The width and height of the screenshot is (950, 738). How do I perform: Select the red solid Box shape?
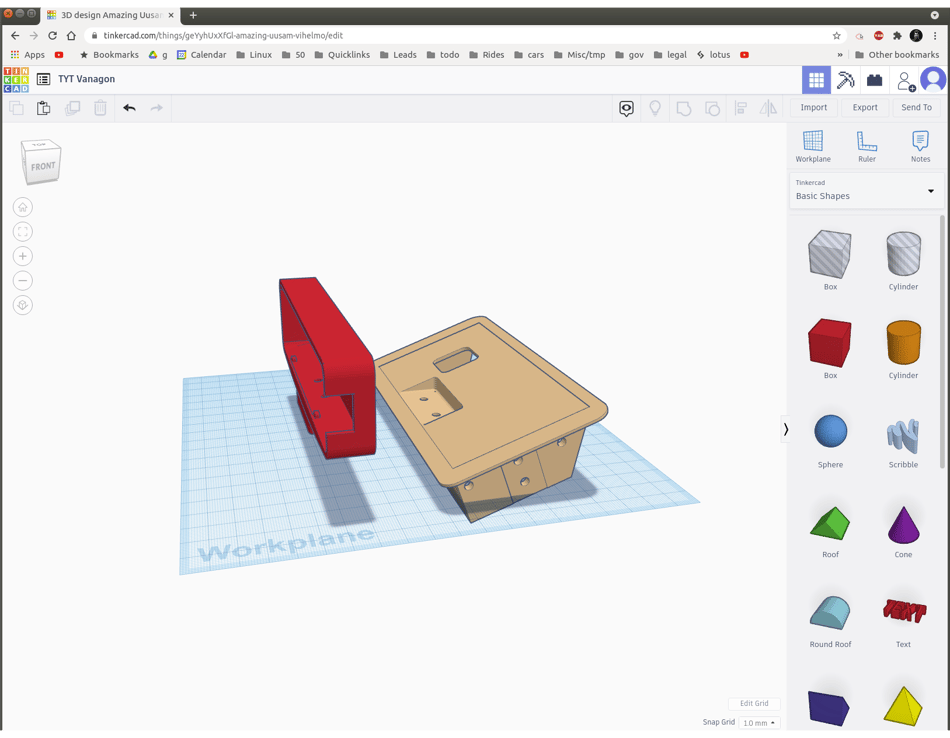(x=830, y=344)
